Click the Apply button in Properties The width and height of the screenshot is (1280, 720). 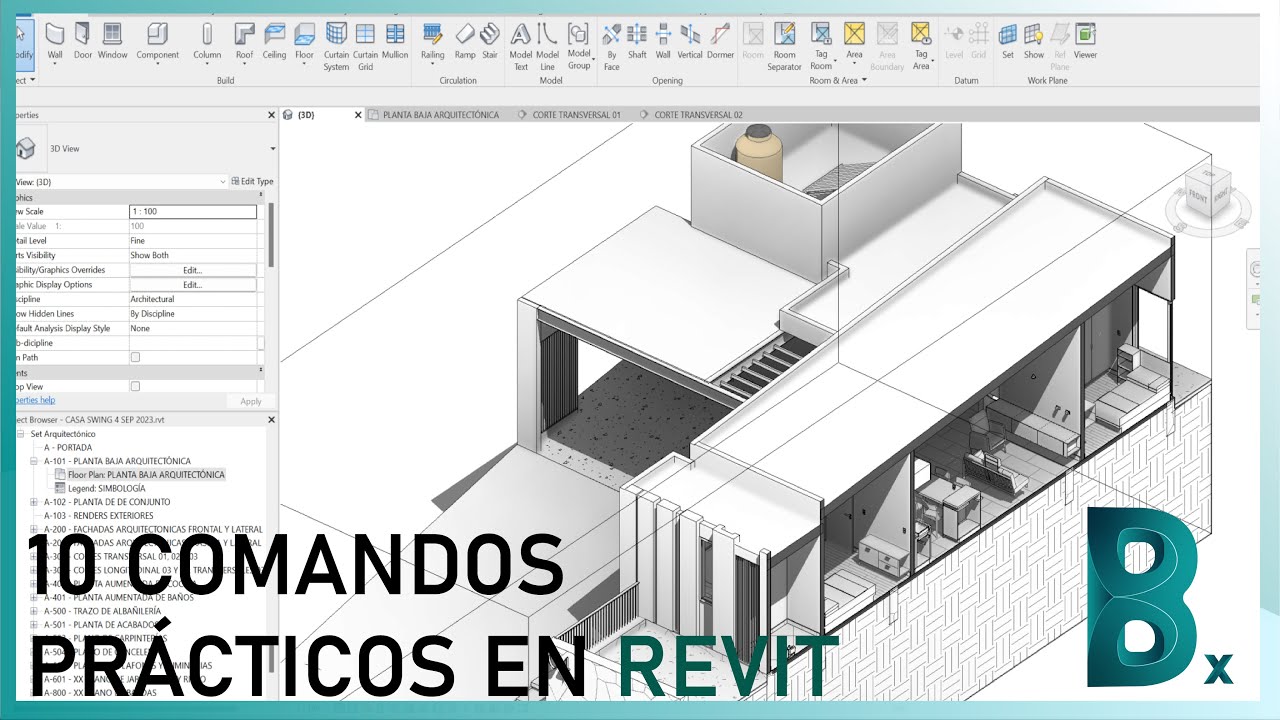251,401
